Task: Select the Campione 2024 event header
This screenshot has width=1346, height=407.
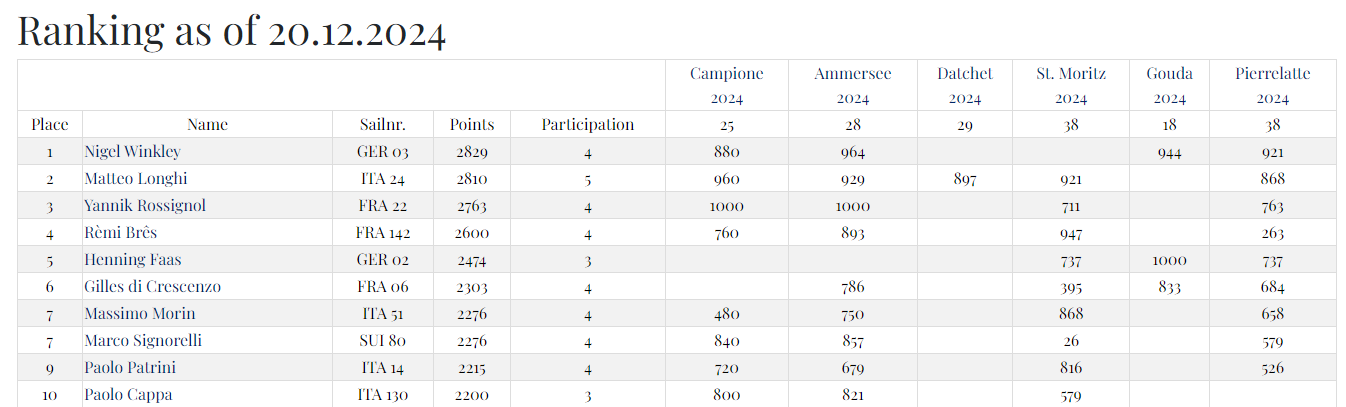Action: pyautogui.click(x=727, y=85)
